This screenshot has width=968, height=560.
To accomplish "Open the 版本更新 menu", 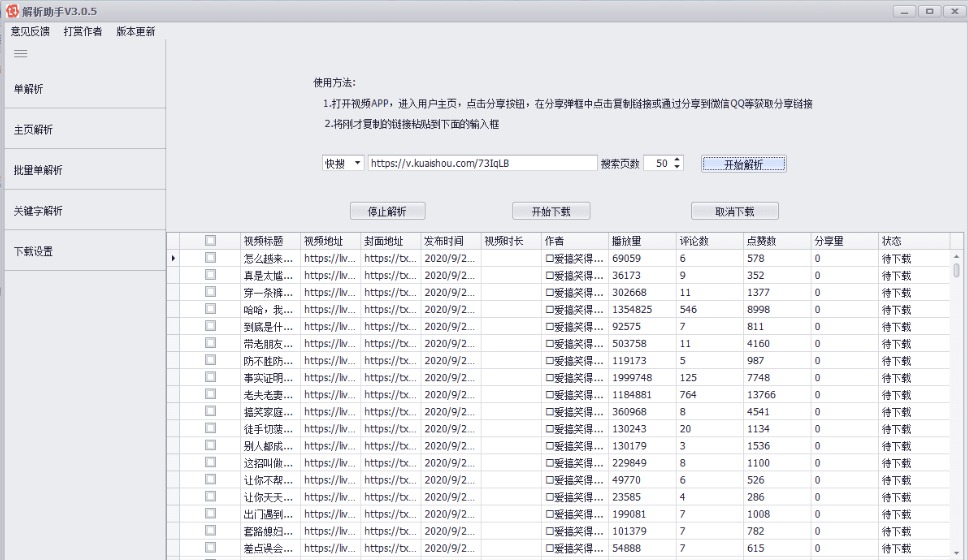I will pyautogui.click(x=136, y=31).
